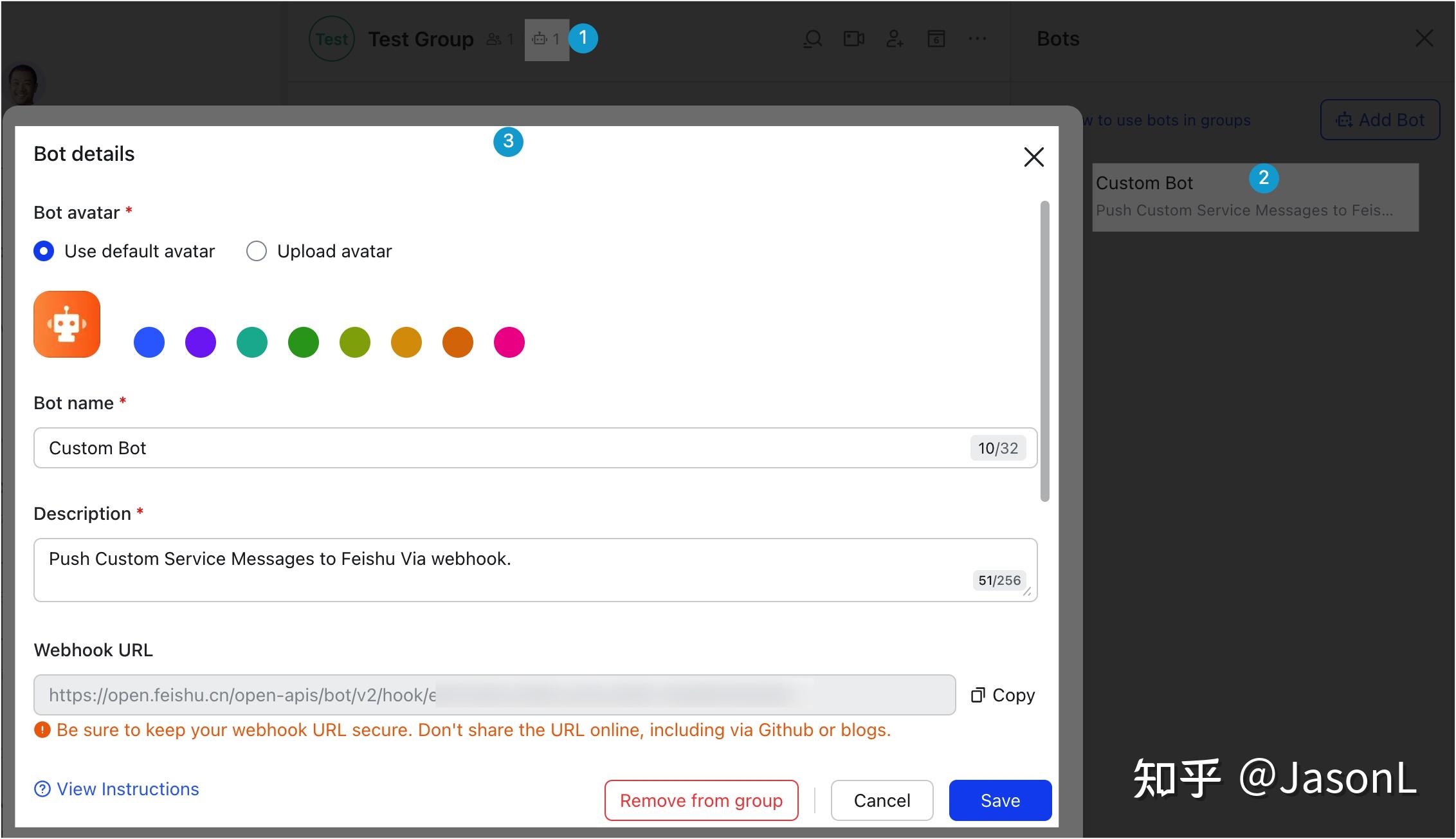This screenshot has width=1456, height=839.
Task: Open search in the Test Group chat
Action: [813, 39]
